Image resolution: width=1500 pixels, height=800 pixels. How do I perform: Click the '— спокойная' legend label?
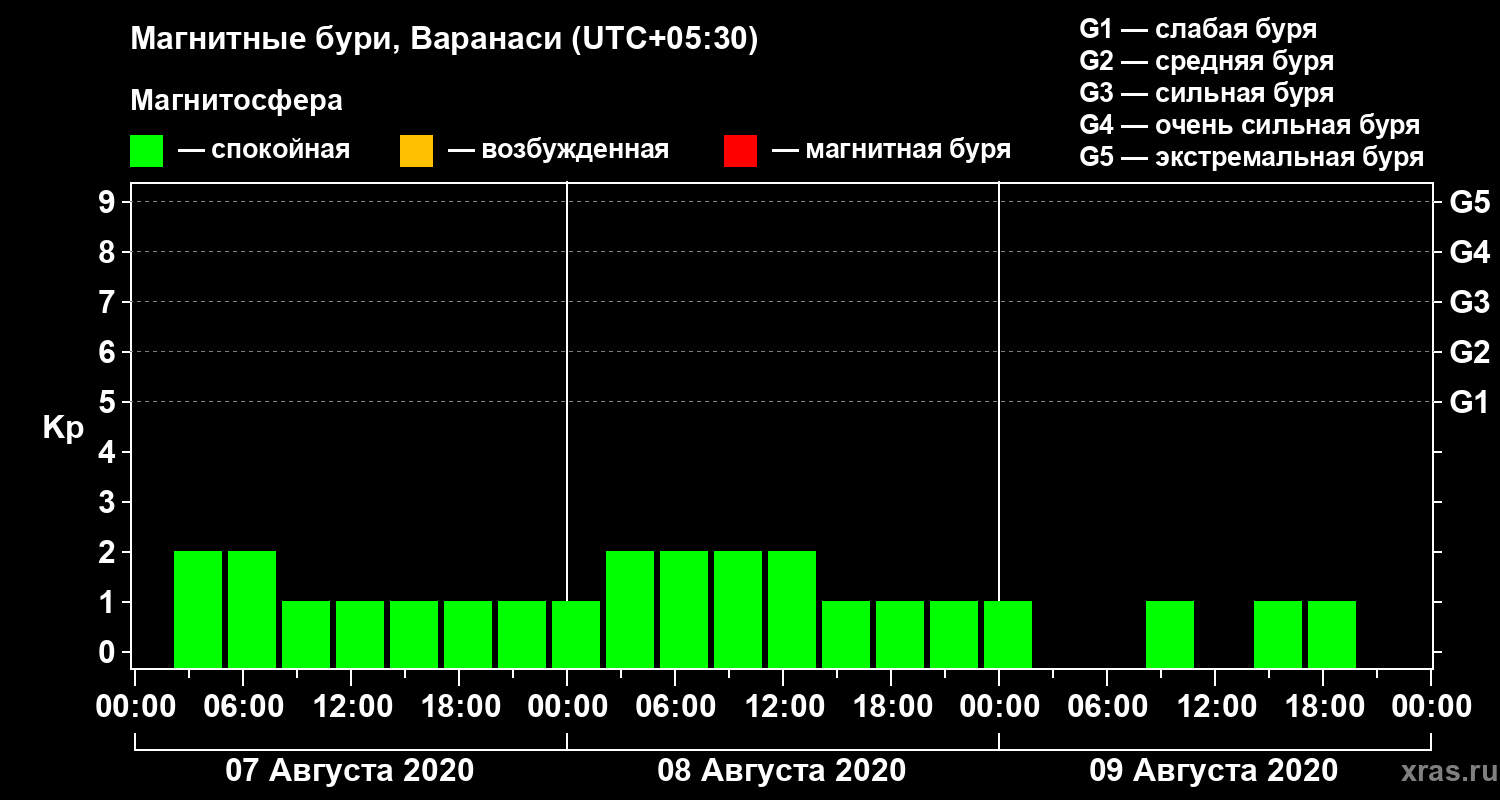(x=264, y=150)
